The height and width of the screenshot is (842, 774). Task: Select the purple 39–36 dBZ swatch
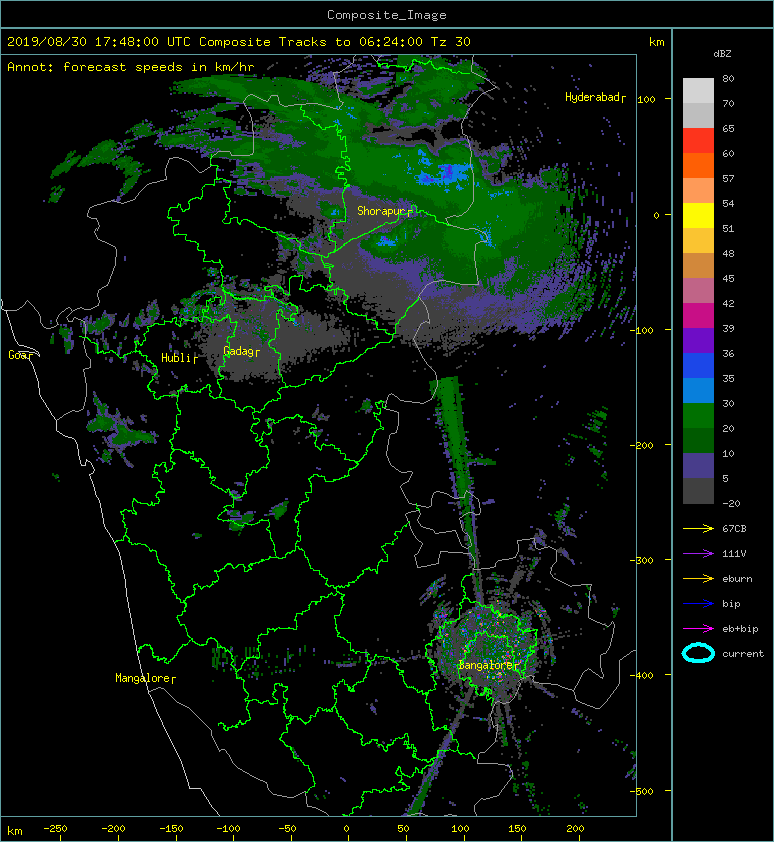pos(698,340)
